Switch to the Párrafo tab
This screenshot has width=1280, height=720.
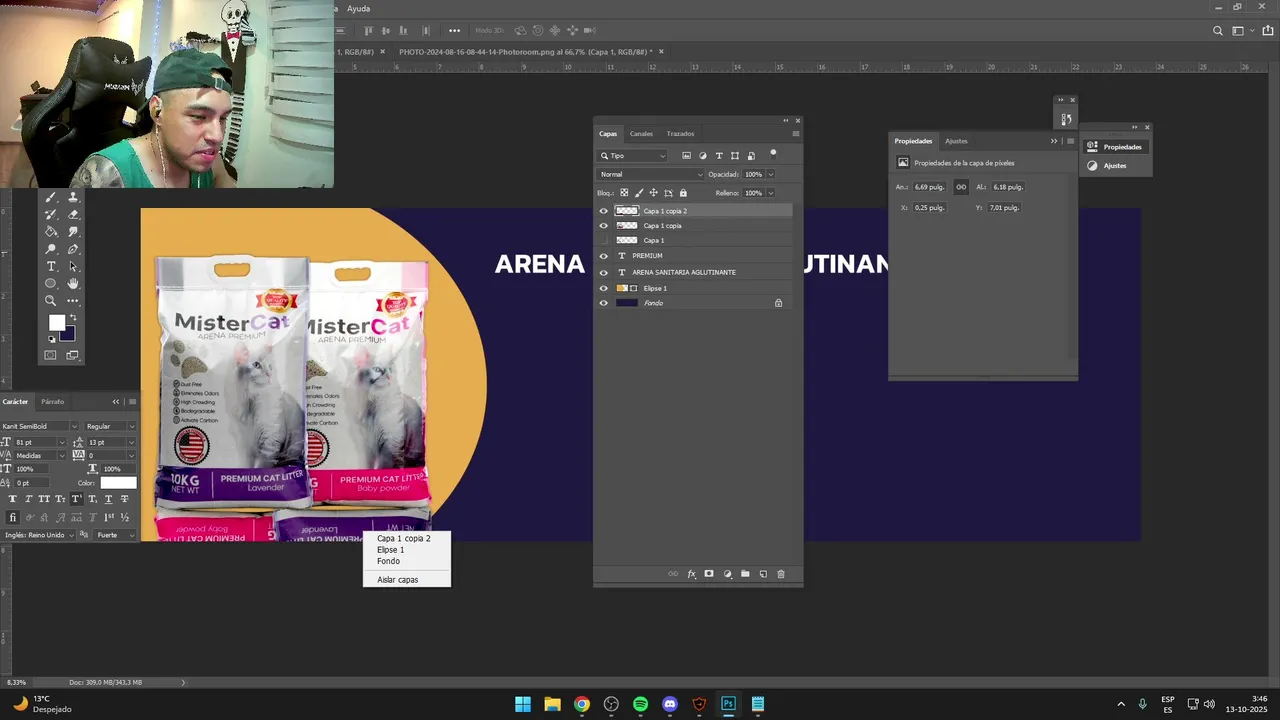52,402
